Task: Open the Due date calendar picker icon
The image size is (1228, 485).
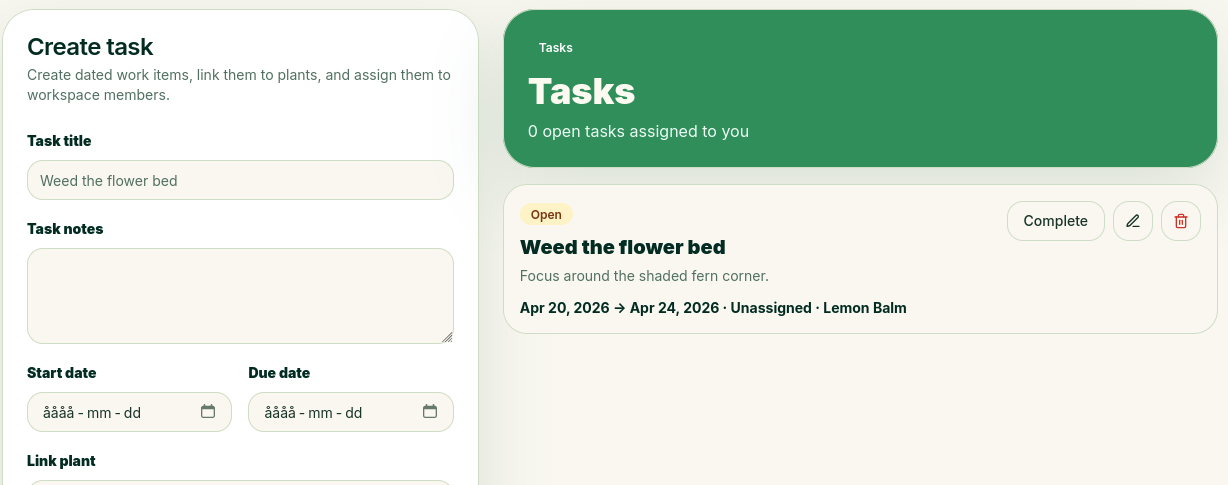Action: [430, 411]
